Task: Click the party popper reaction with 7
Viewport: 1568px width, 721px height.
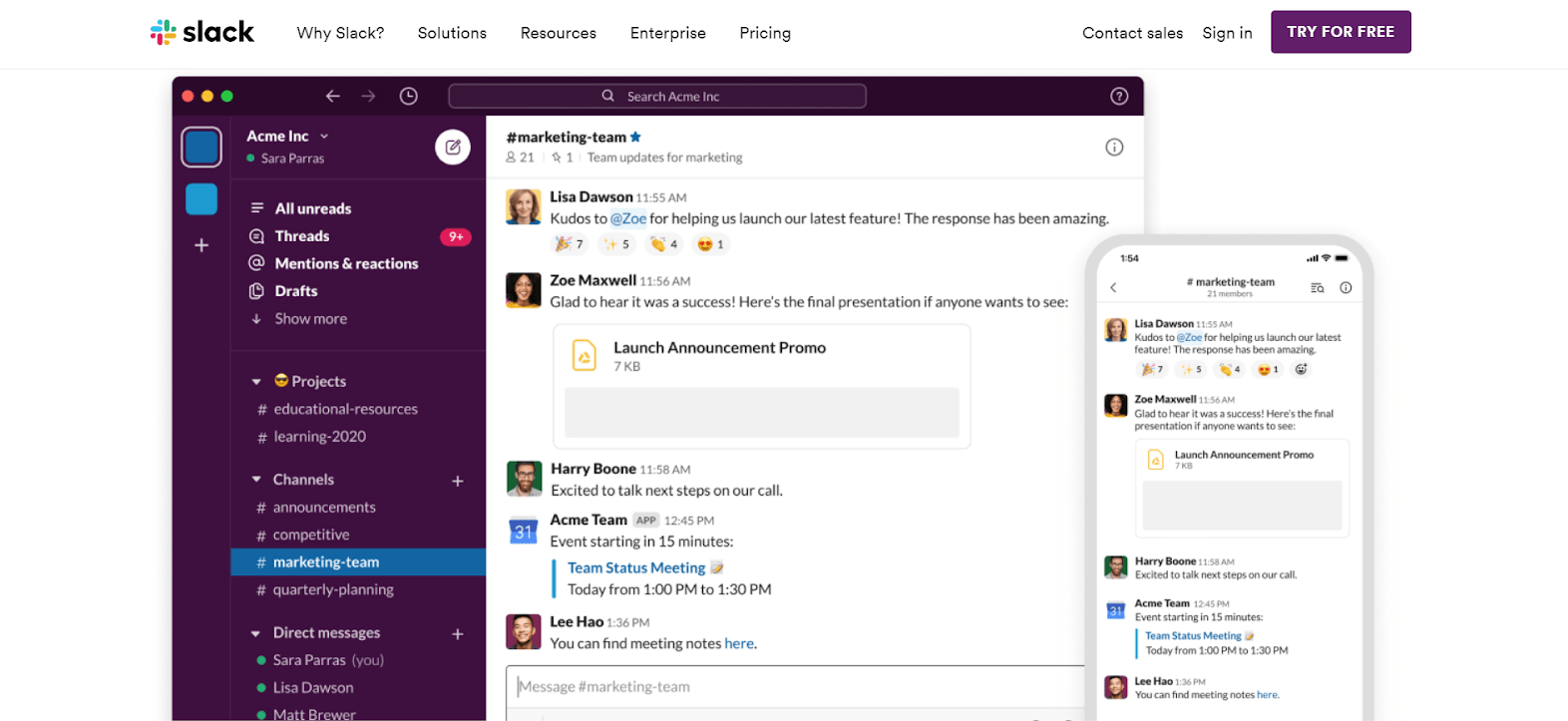Action: pyautogui.click(x=570, y=244)
